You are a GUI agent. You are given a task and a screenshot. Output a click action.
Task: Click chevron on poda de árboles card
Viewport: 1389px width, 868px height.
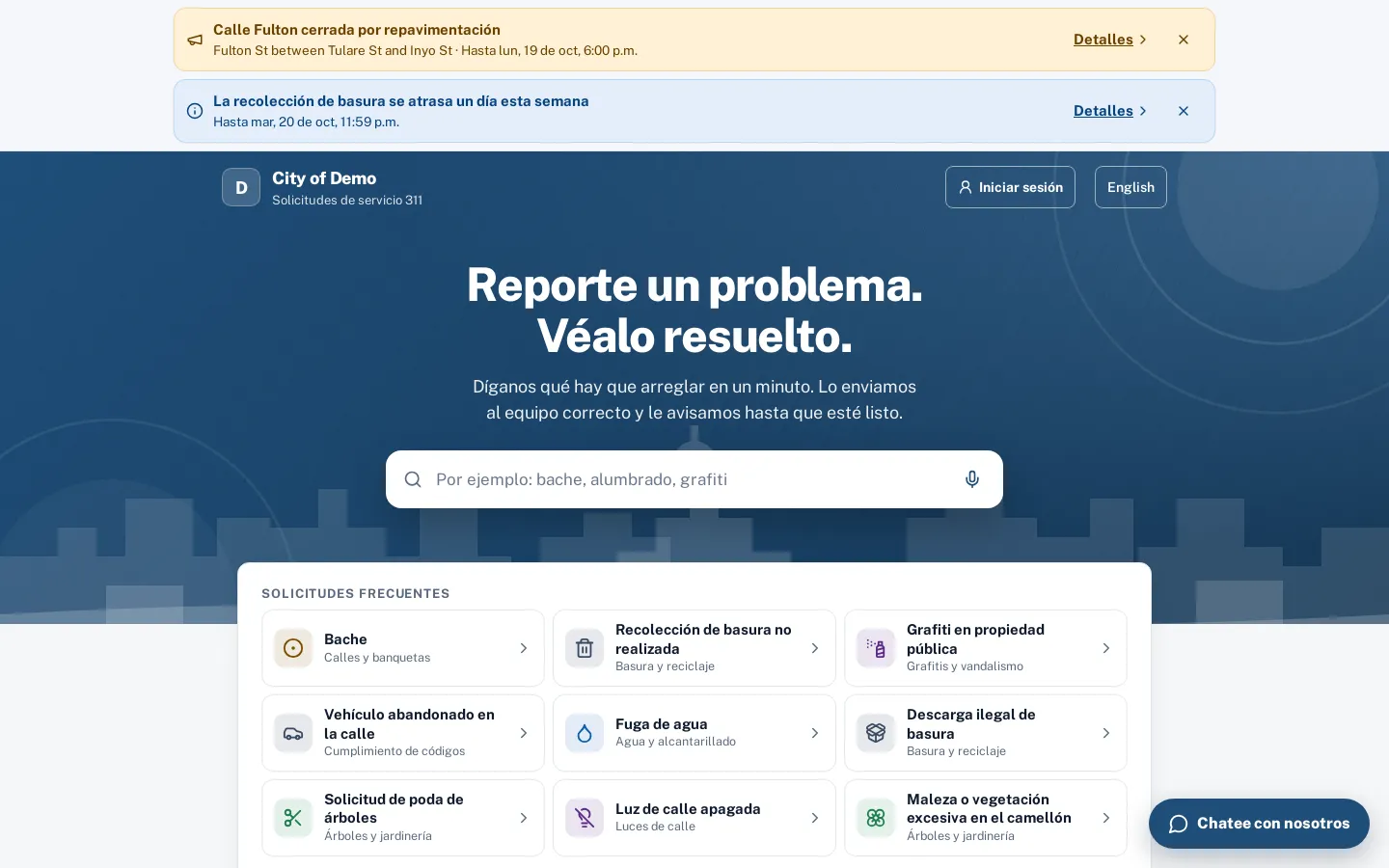tap(524, 818)
